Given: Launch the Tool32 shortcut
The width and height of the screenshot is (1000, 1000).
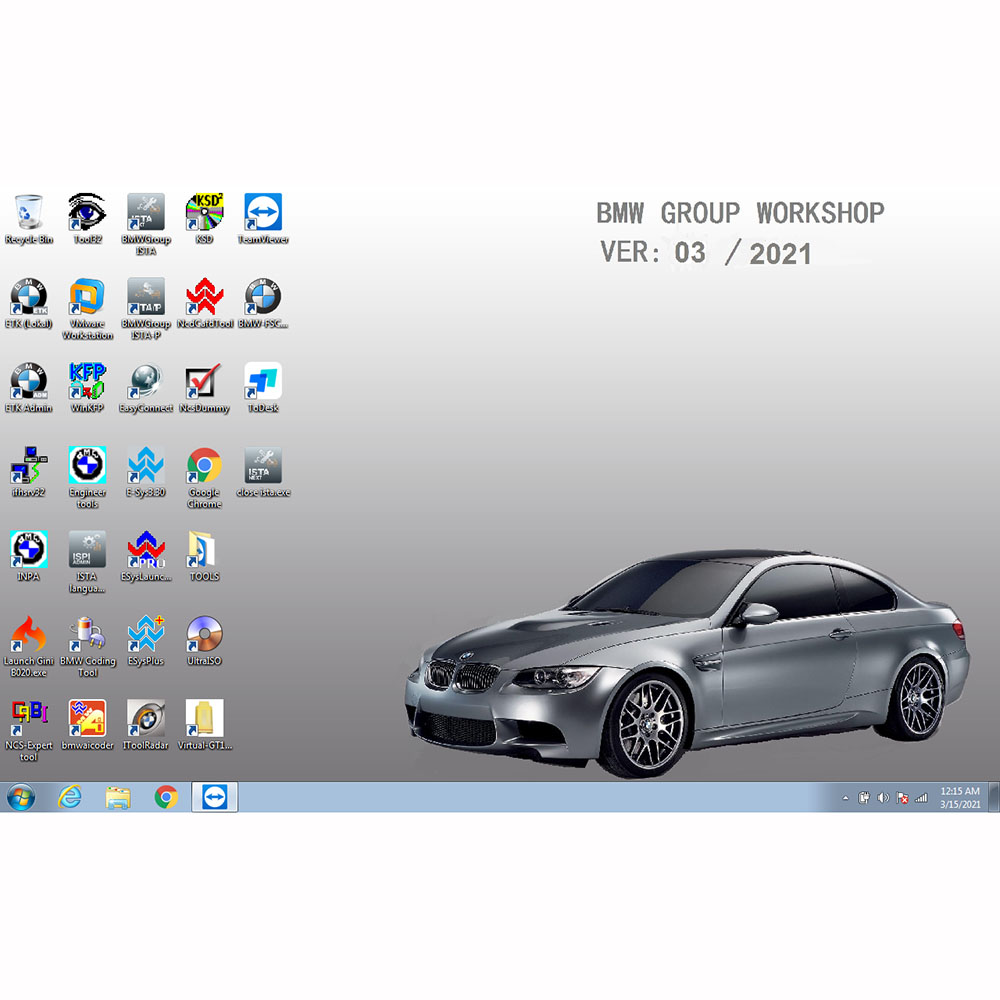Looking at the screenshot, I should 87,219.
